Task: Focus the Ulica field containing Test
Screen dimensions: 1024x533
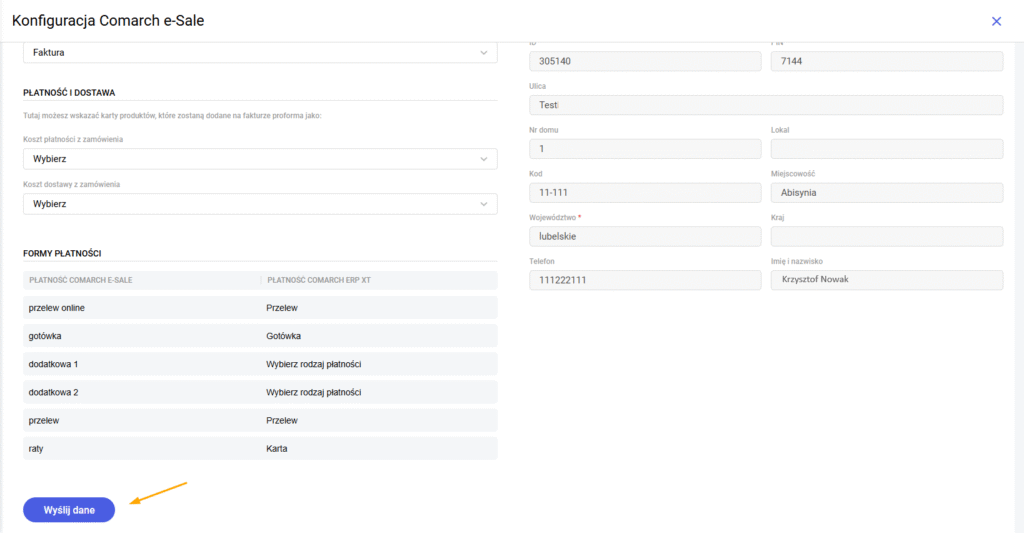Action: click(766, 105)
